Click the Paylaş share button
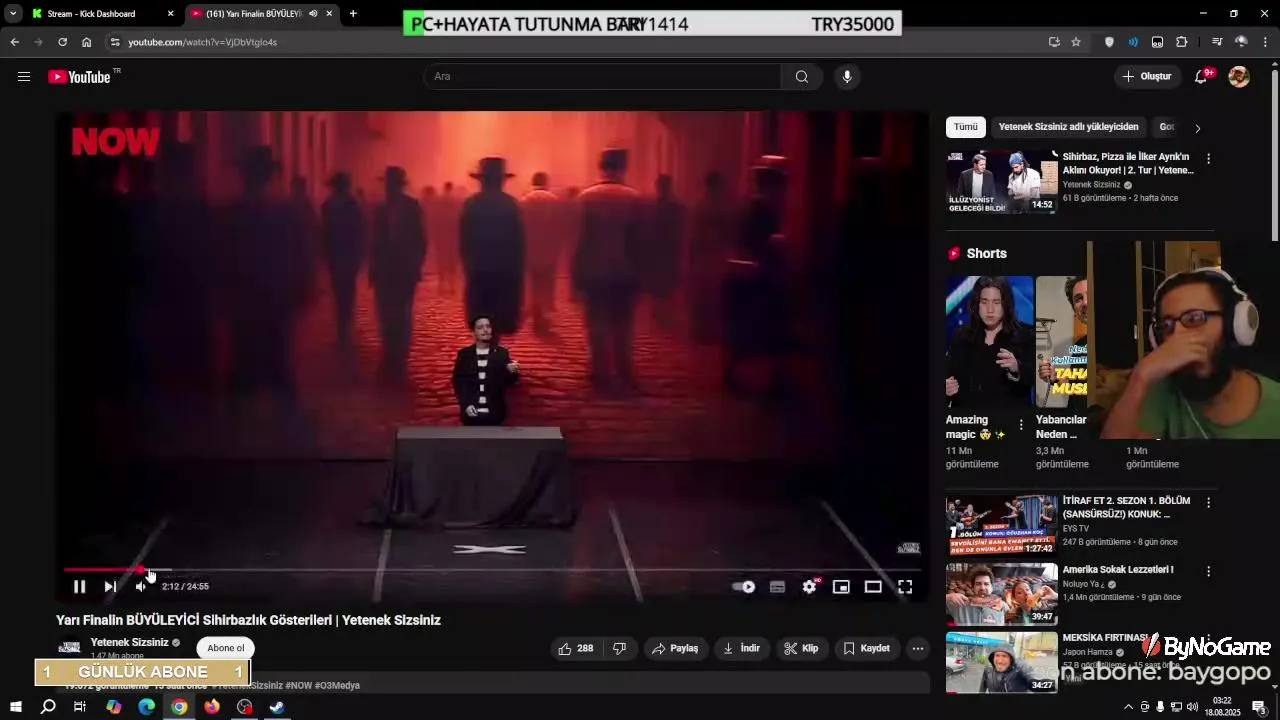 click(x=675, y=649)
